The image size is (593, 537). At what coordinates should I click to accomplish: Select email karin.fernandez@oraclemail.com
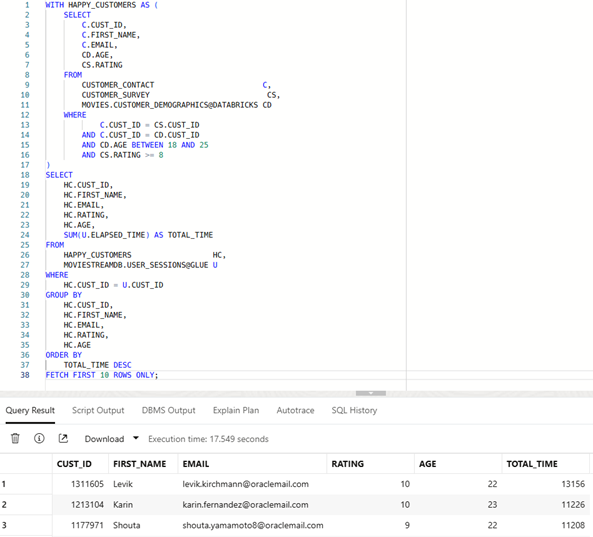tap(245, 505)
